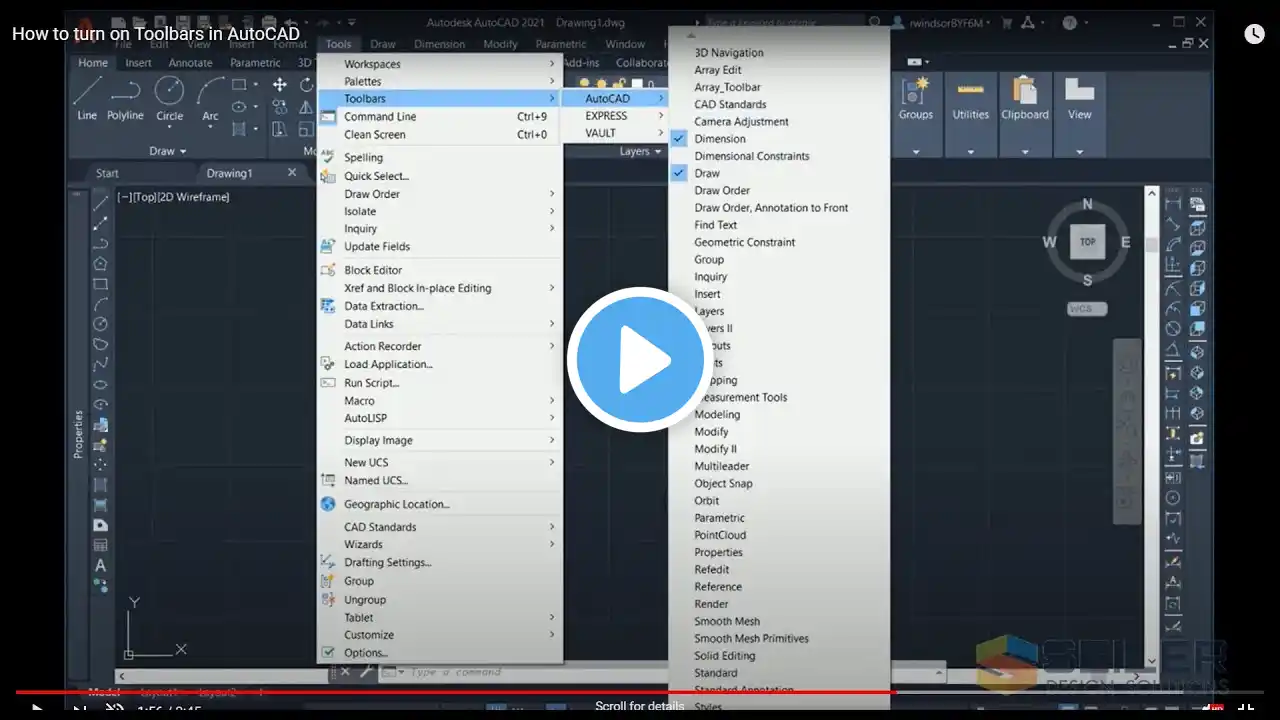Pick the Polygon icon in the left Draw toolbar
The width and height of the screenshot is (1280, 720).
pos(100,263)
